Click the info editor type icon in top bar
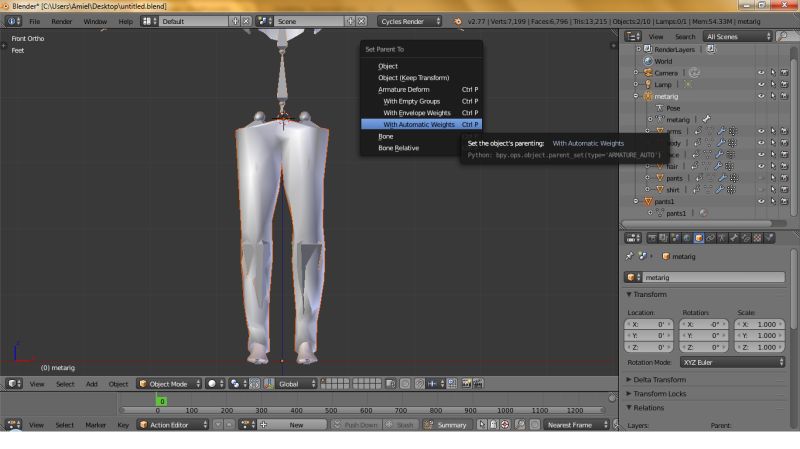This screenshot has height=449, width=800. (14, 21)
